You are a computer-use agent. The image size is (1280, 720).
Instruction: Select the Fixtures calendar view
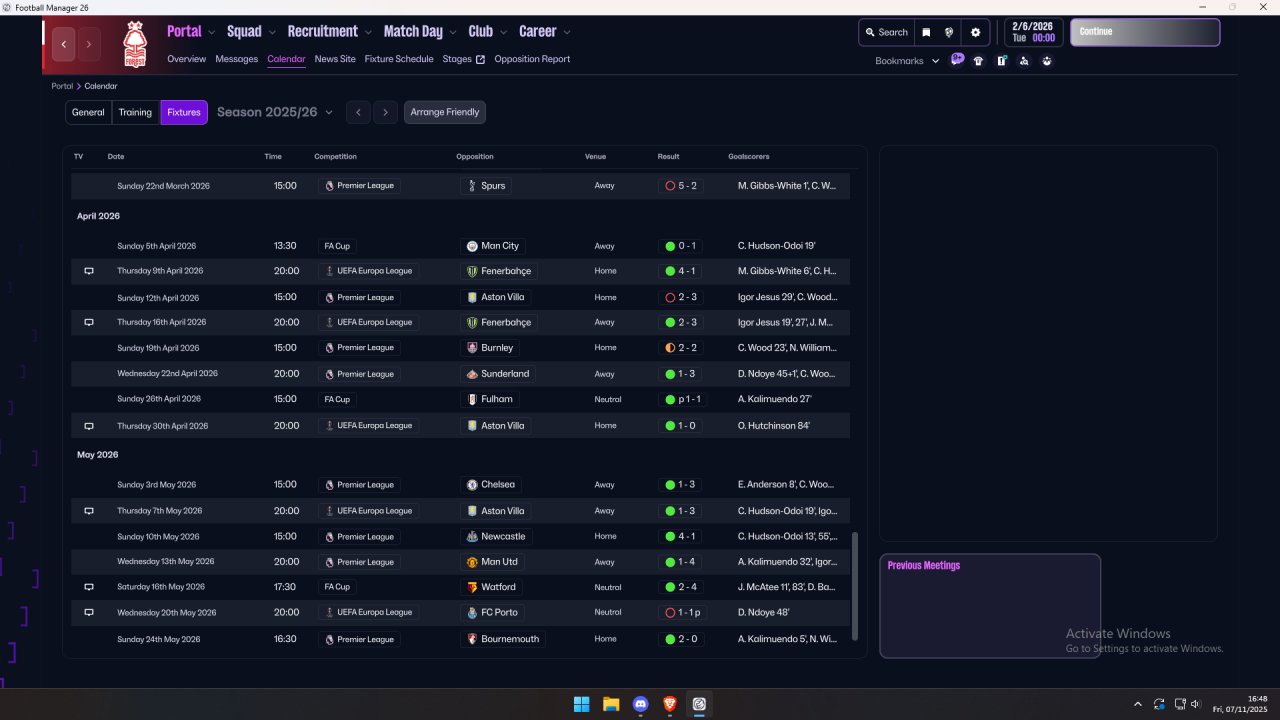[184, 112]
